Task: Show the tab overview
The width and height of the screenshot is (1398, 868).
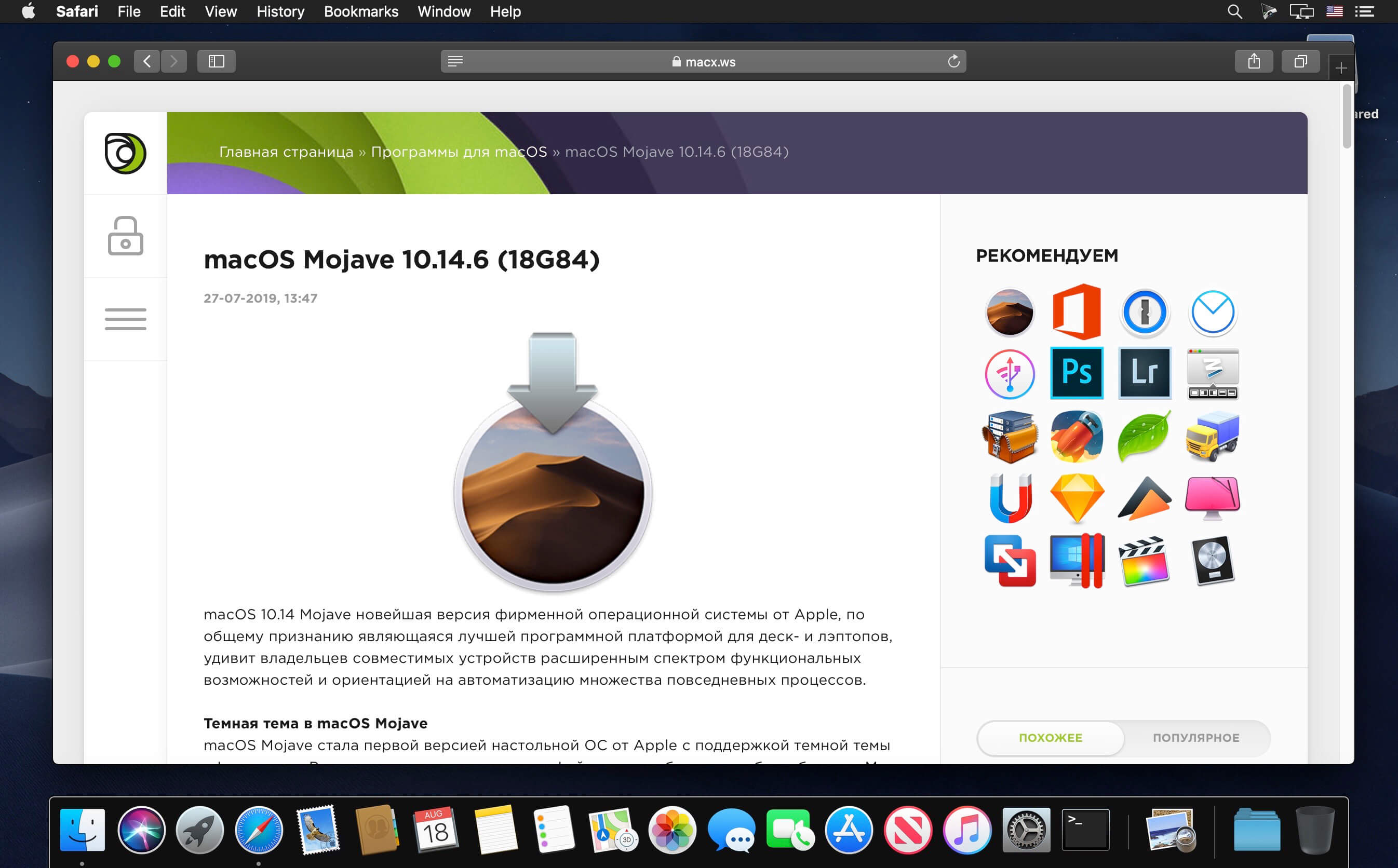Action: (1300, 61)
